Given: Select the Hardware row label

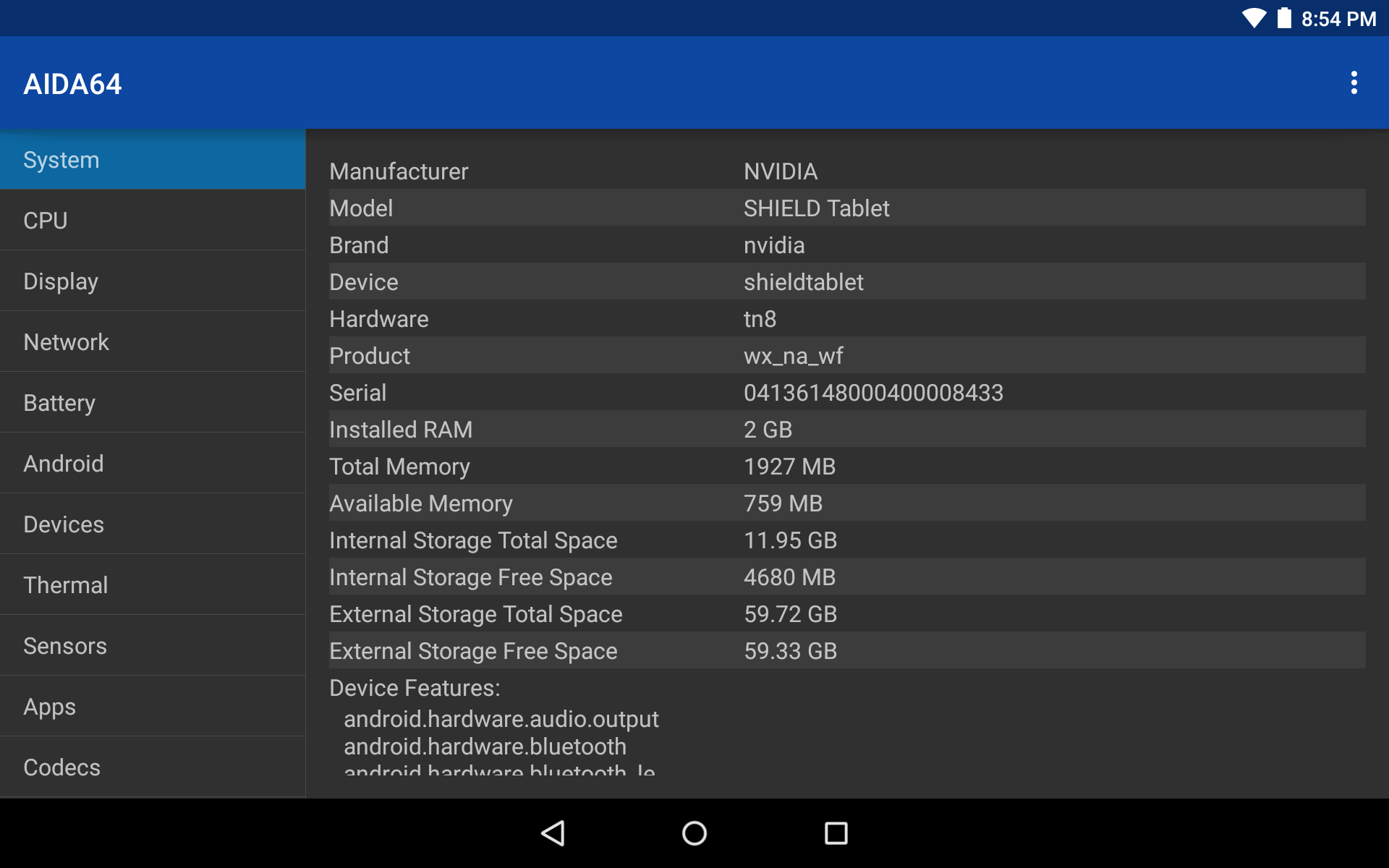Looking at the screenshot, I should tap(378, 319).
